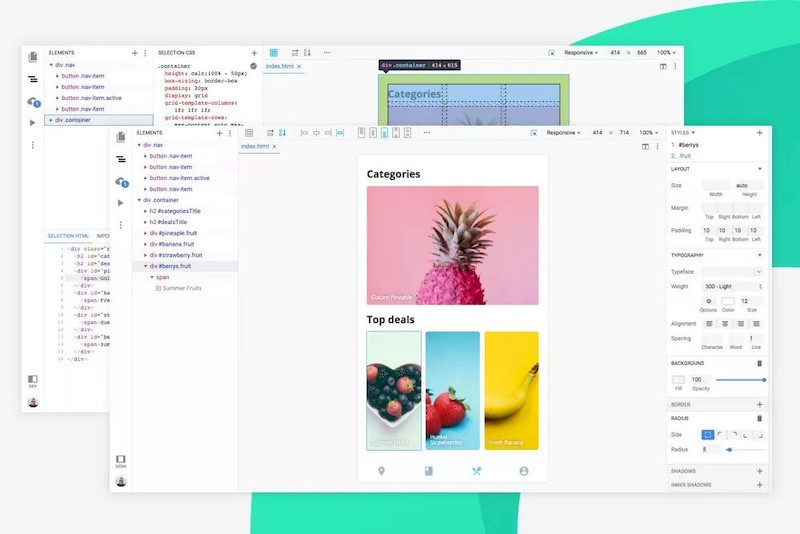Viewport: 800px width, 534px height.
Task: Click the align right icon in front window toolbar
Action: point(328,133)
